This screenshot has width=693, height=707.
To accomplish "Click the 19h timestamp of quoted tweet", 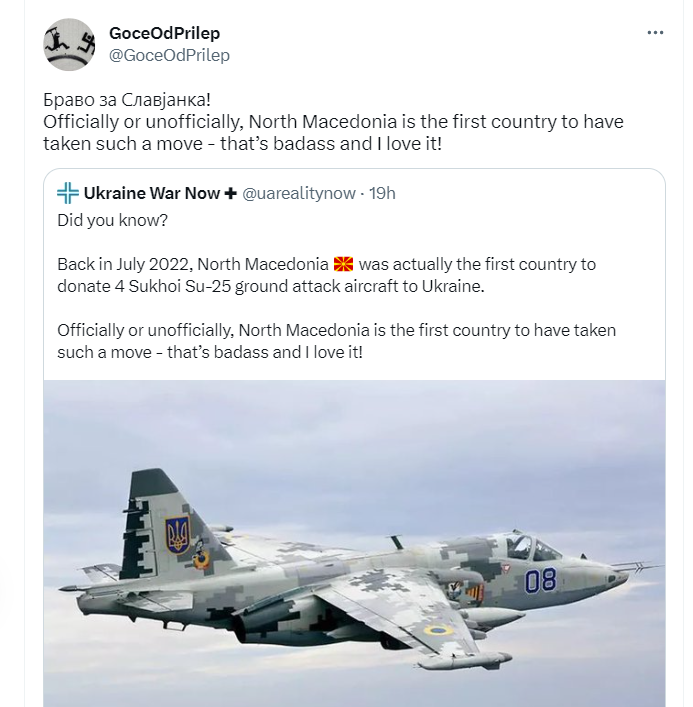I will [x=382, y=193].
